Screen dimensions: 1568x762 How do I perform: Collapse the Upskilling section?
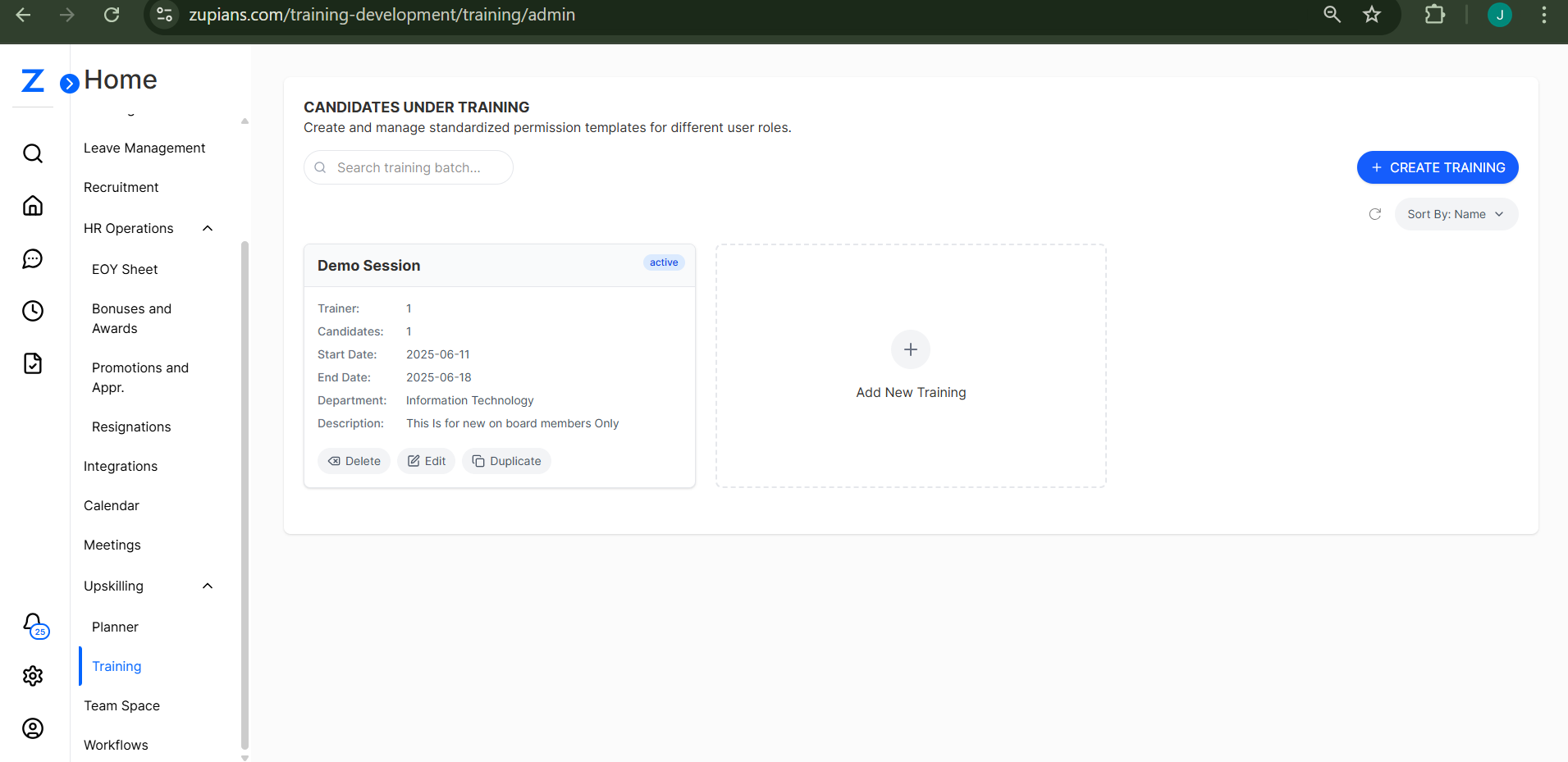pyautogui.click(x=208, y=586)
